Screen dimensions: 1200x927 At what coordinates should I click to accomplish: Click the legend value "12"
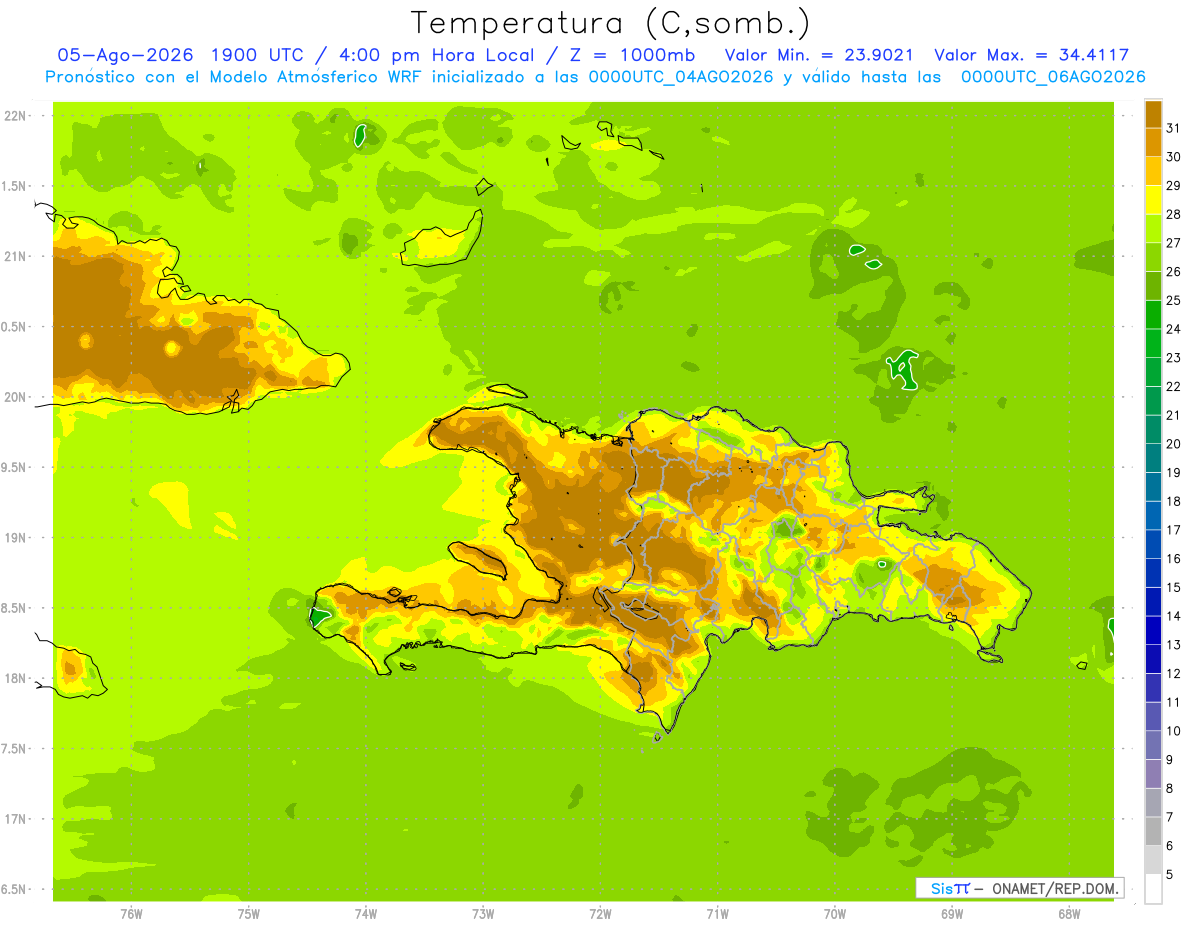click(x=1174, y=674)
